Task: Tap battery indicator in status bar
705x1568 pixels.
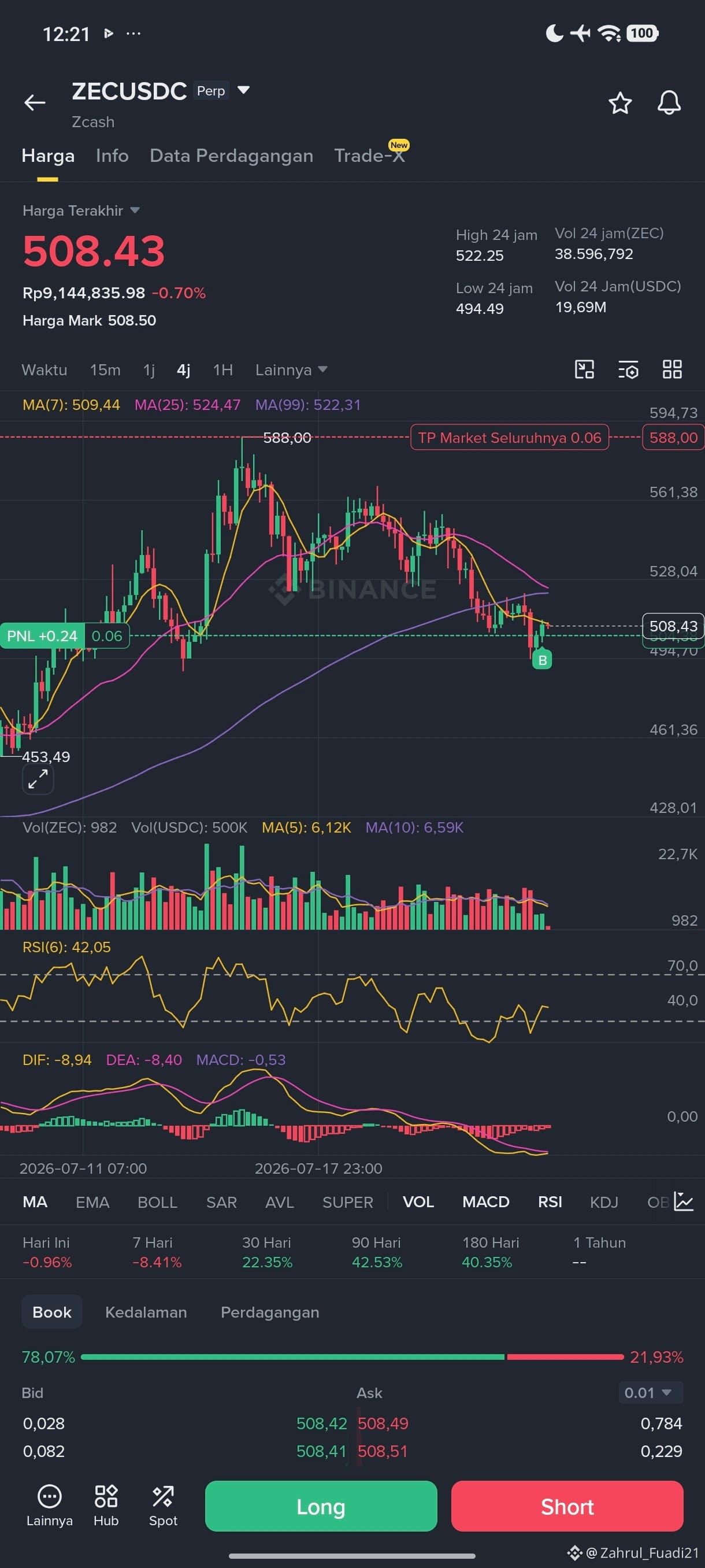Action: click(643, 33)
